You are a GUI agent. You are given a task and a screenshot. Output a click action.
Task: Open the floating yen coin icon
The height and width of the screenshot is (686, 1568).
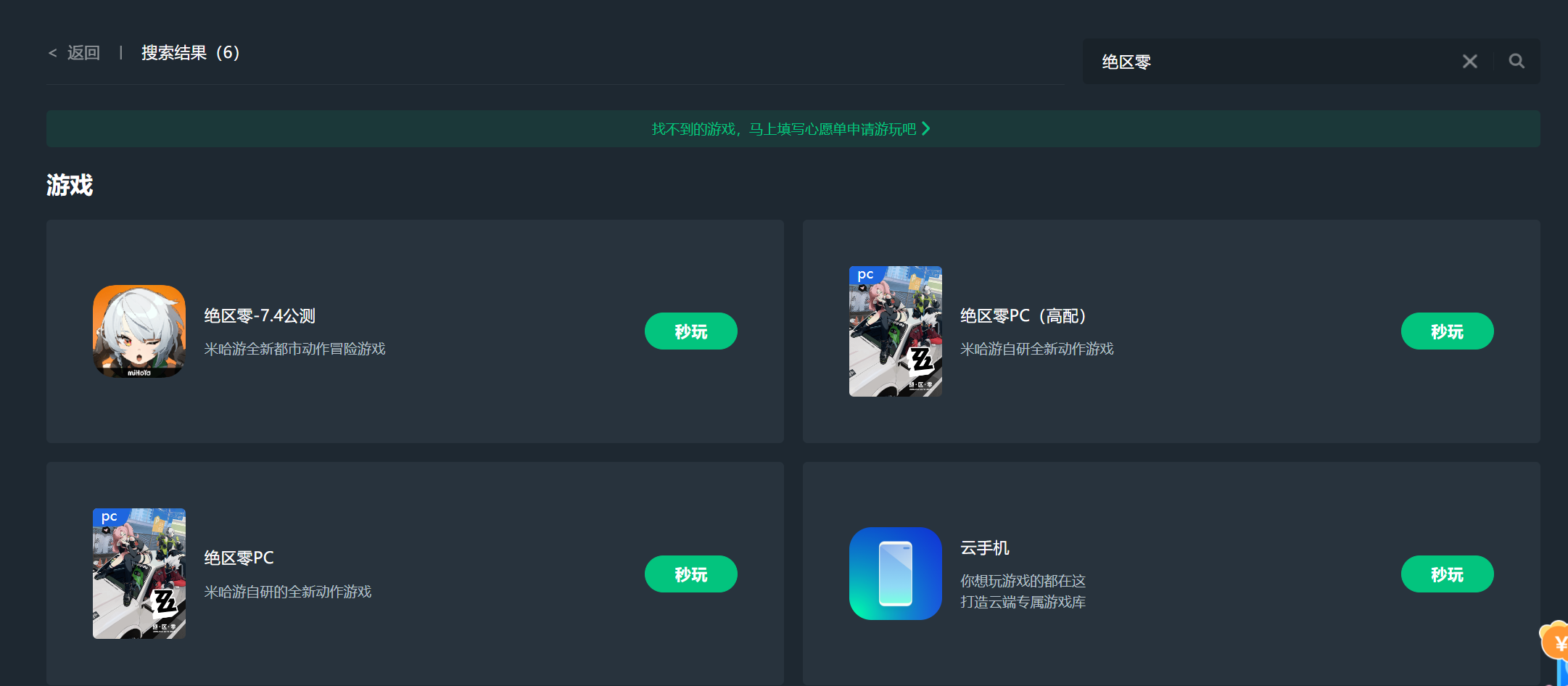pyautogui.click(x=1555, y=642)
